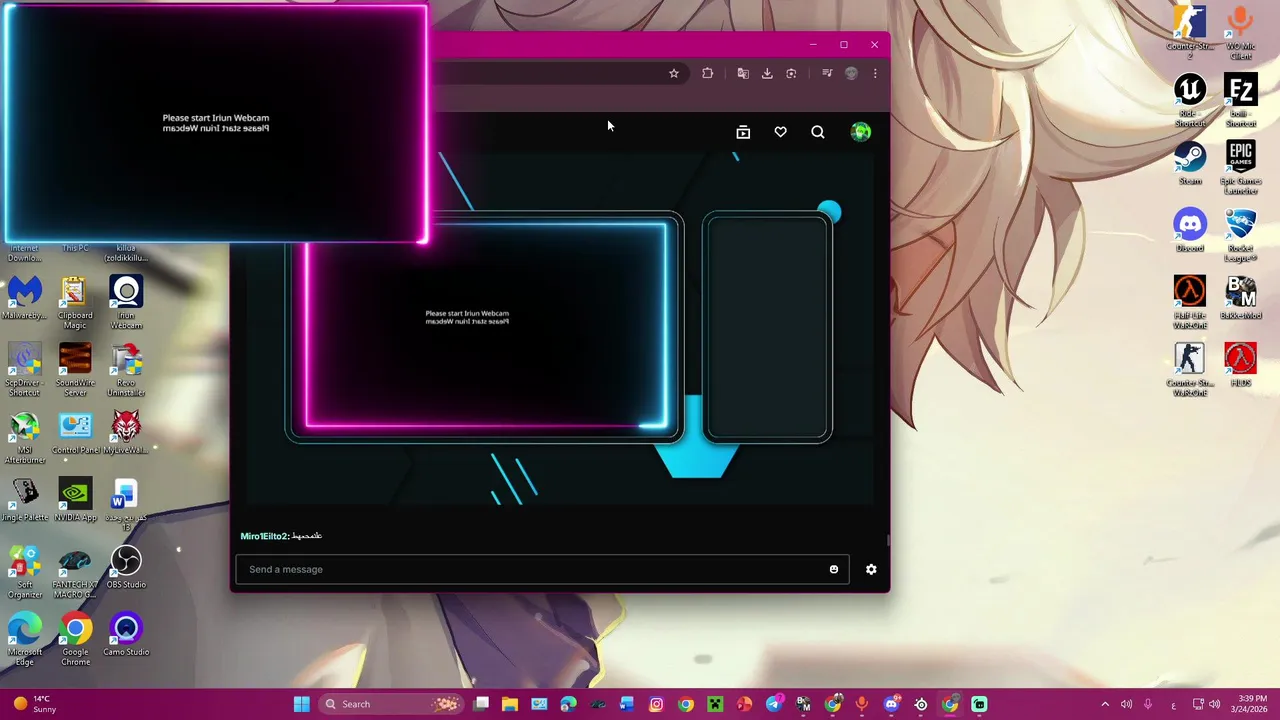
Task: Select the Clipboard Magic desktop icon
Action: click(75, 303)
